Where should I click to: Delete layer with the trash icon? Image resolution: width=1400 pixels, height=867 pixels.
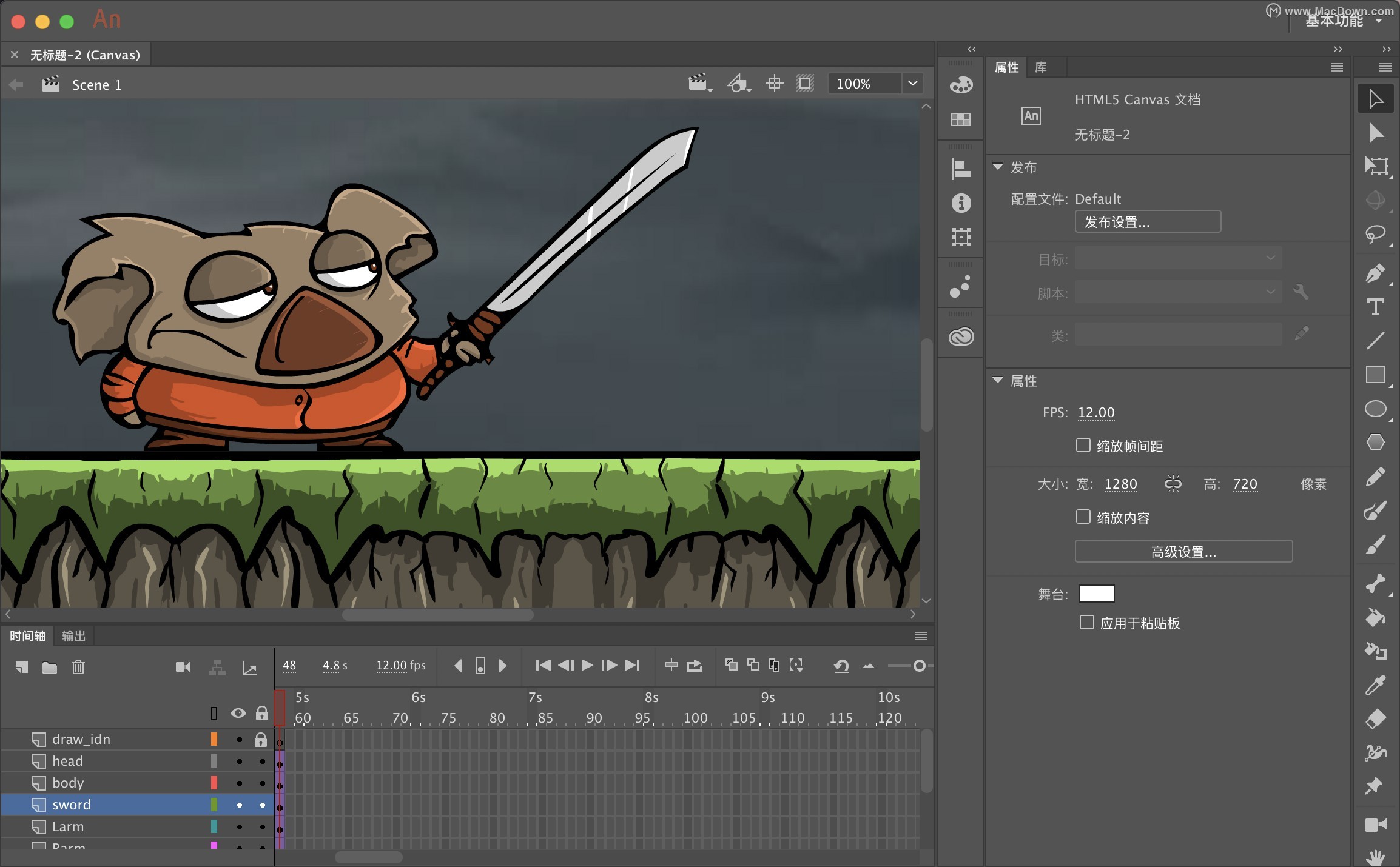pos(78,667)
